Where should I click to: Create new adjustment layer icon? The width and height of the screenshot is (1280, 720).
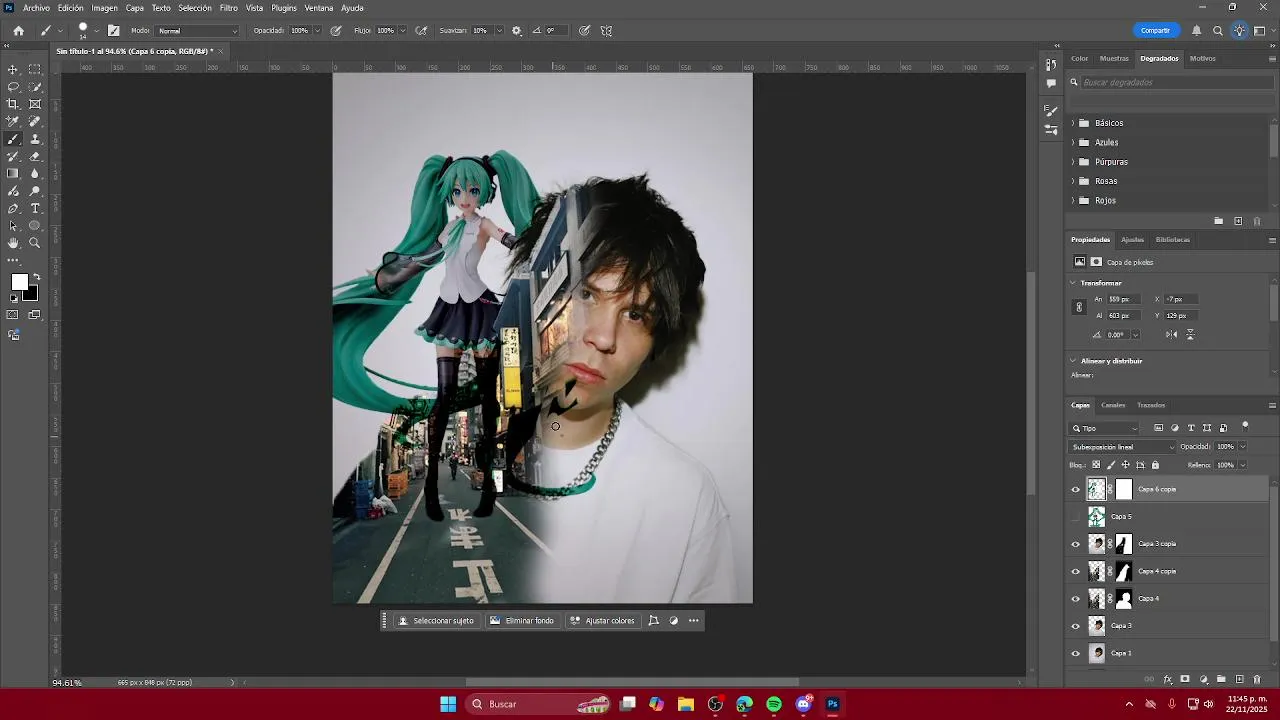(1204, 679)
